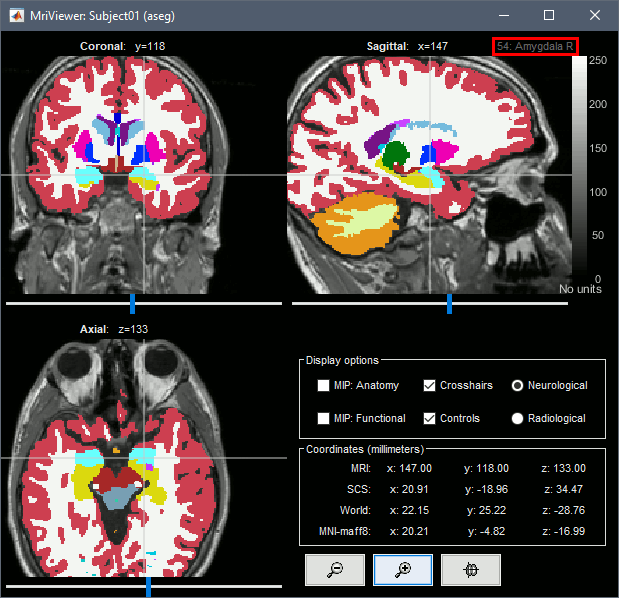Viewport: 619px width, 598px height.
Task: Select the Radiological orientation radio button
Action: point(518,418)
